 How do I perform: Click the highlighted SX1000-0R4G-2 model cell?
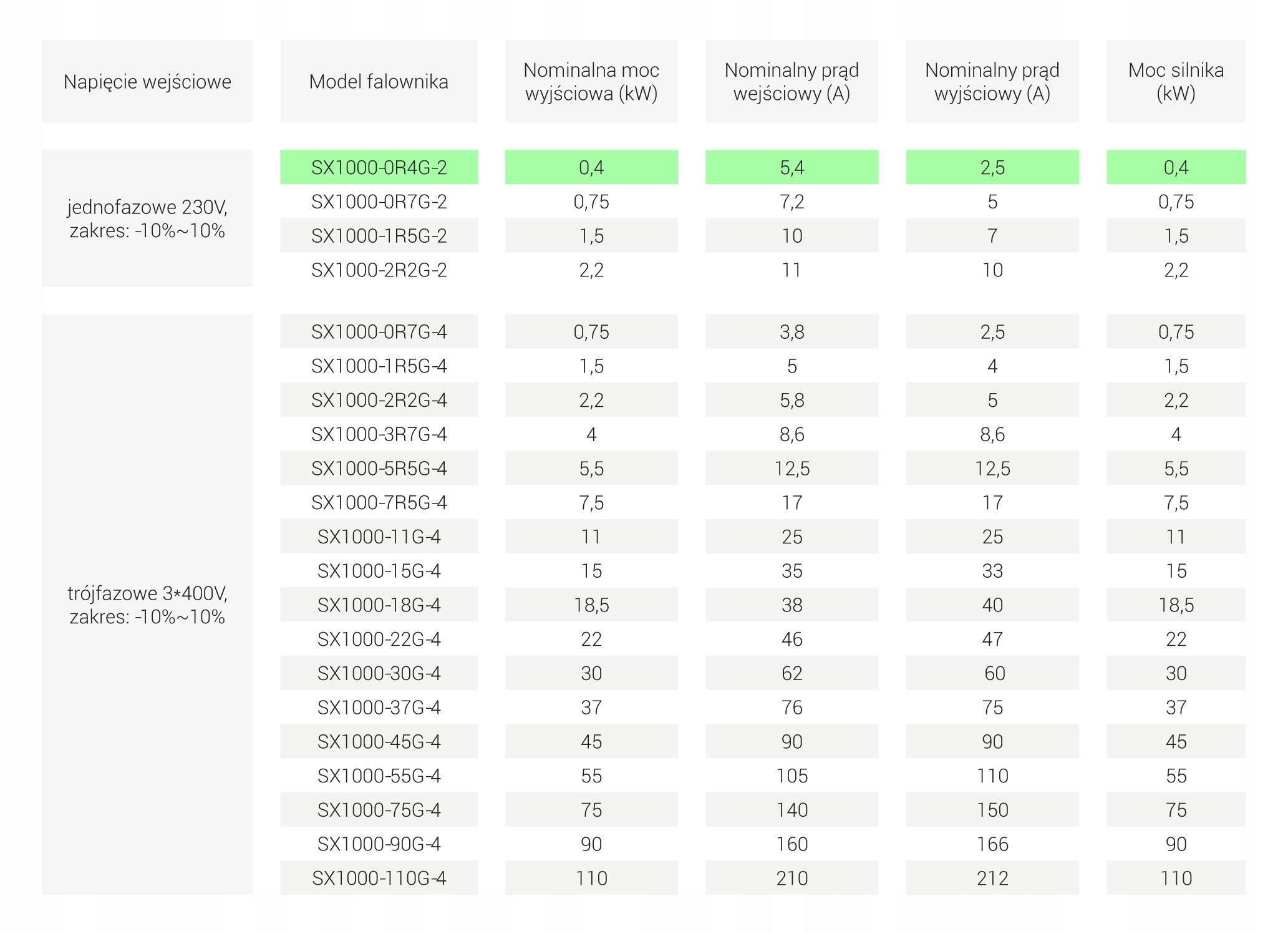point(379,167)
